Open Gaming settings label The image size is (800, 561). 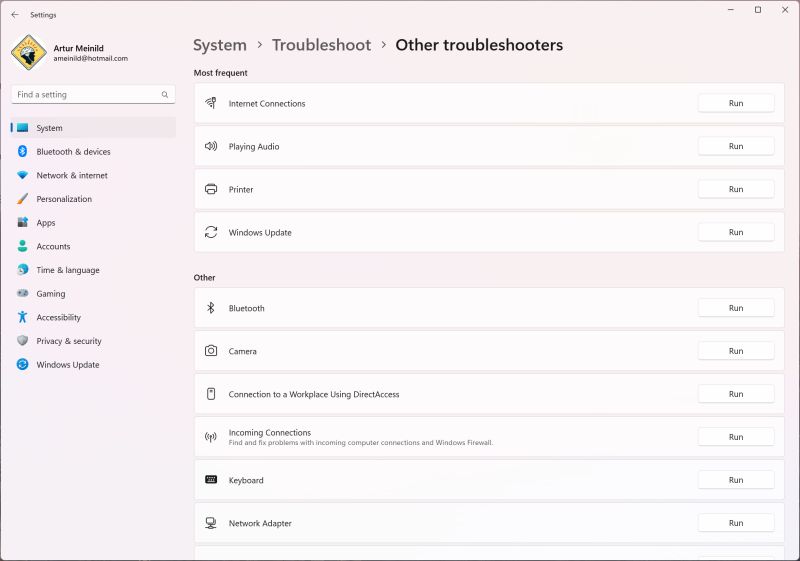point(51,294)
